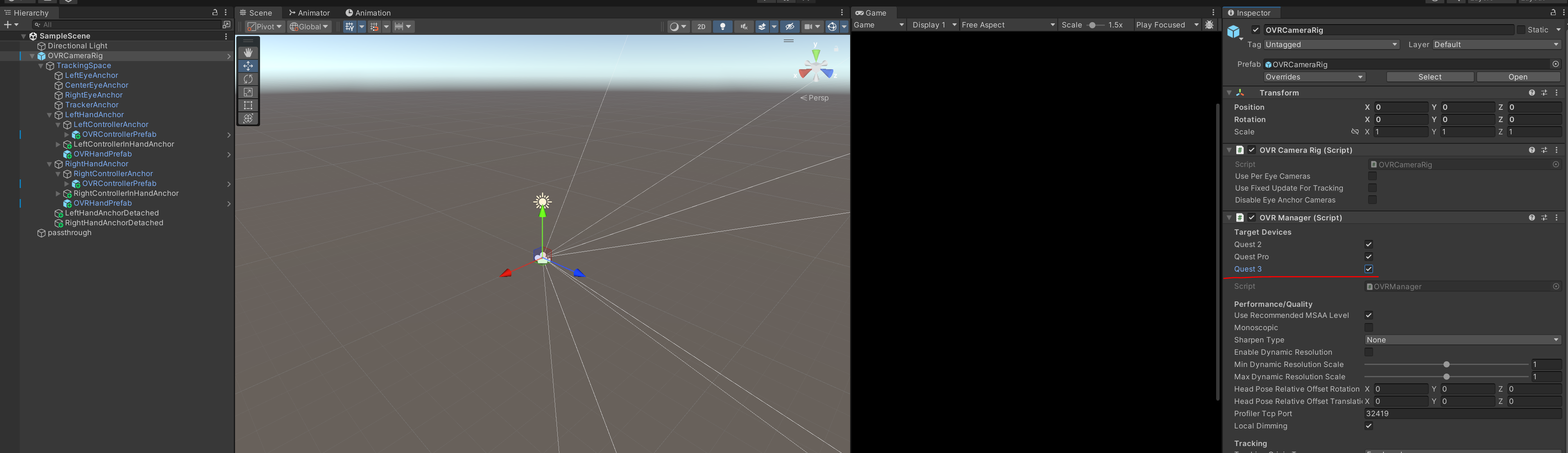Toggle scene lighting bulb icon
Screen dimensions: 1568x453
(x=722, y=27)
